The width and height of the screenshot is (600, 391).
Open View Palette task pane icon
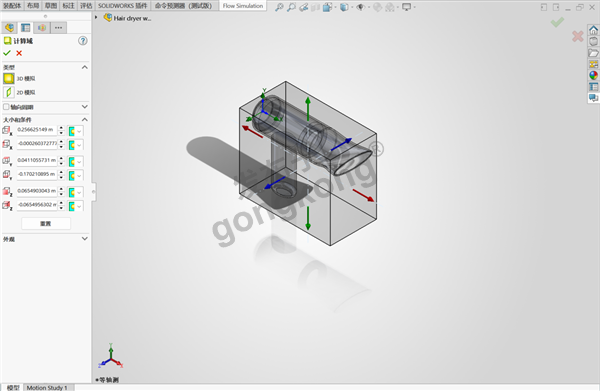593,64
